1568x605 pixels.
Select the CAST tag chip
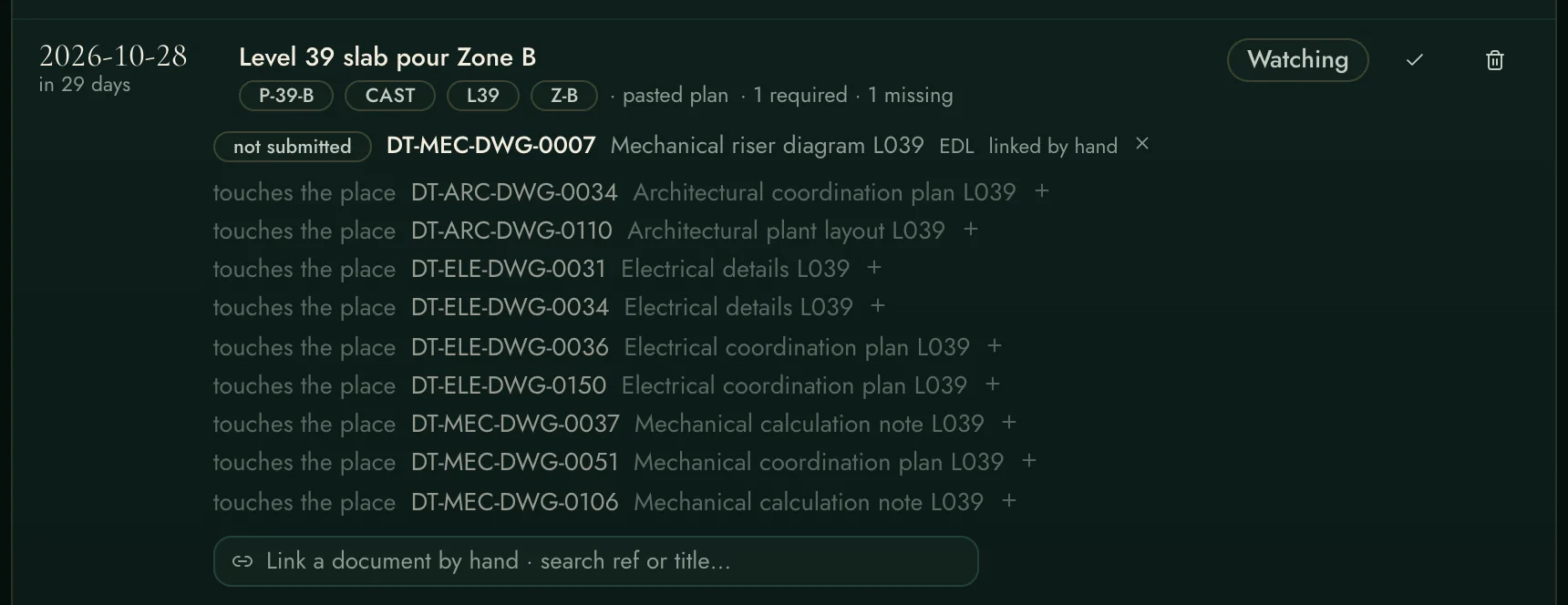pos(390,96)
